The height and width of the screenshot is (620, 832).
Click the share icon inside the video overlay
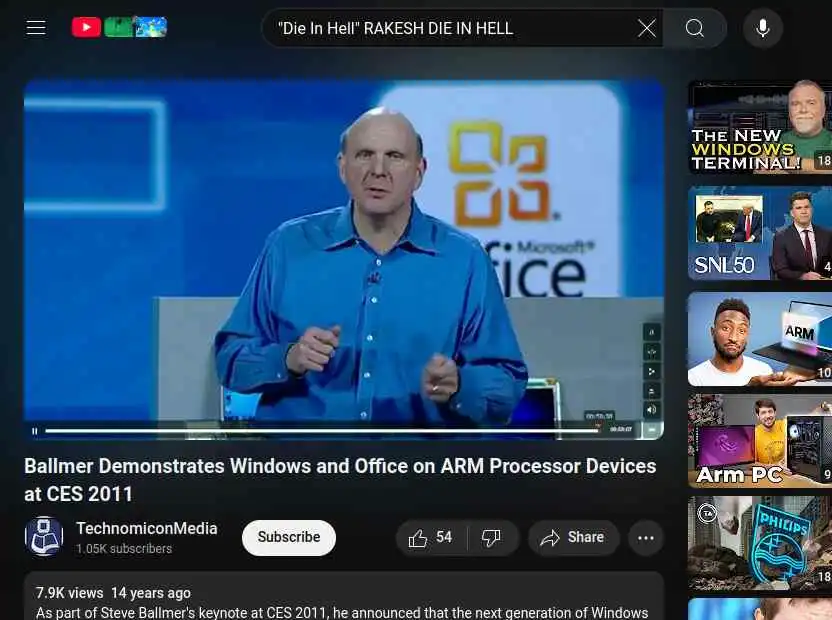pyautogui.click(x=652, y=371)
